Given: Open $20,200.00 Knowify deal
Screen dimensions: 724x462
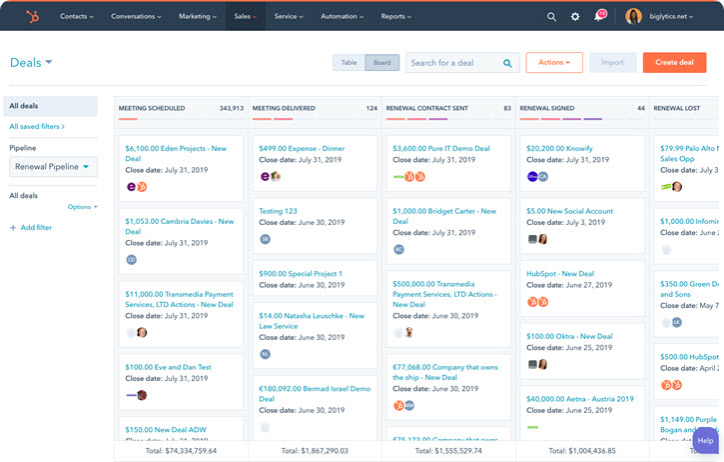Looking at the screenshot, I should click(559, 148).
